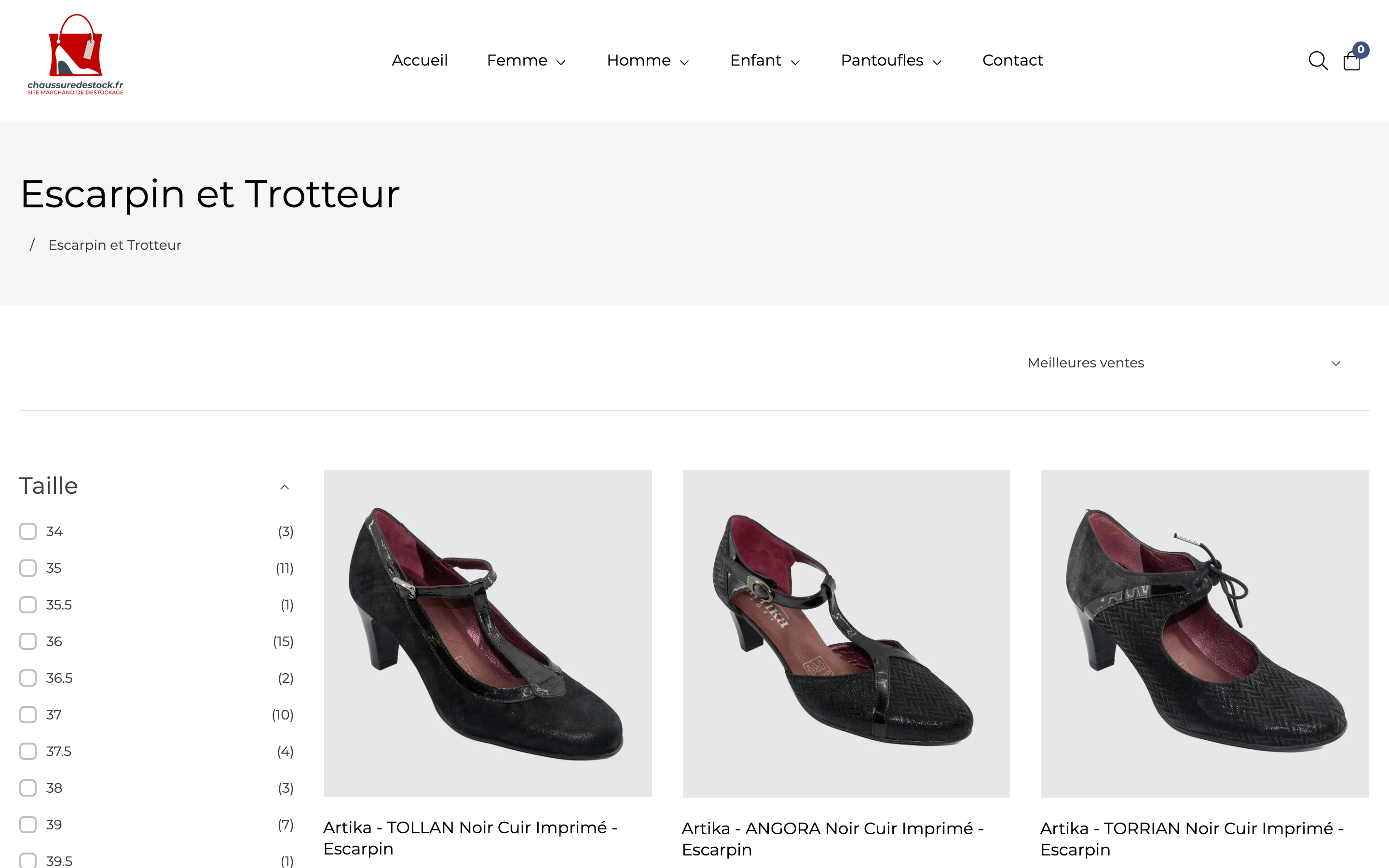This screenshot has width=1389, height=868.
Task: Open the TOLLAN shoe product image
Action: point(487,633)
